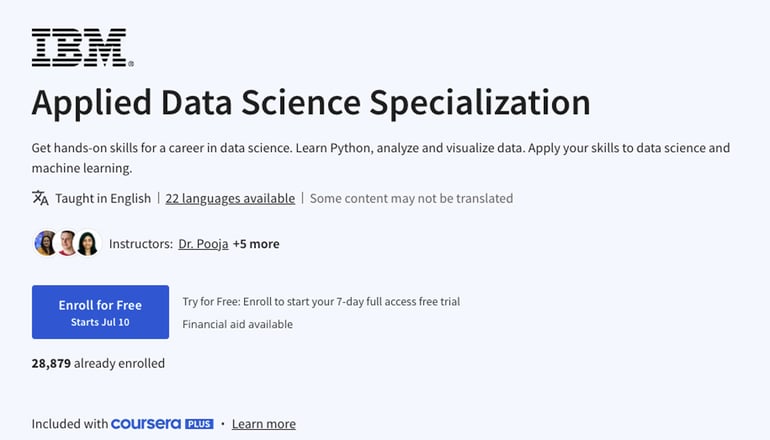Click the IBM logo
Viewport: 770px width, 440px height.
coord(80,47)
